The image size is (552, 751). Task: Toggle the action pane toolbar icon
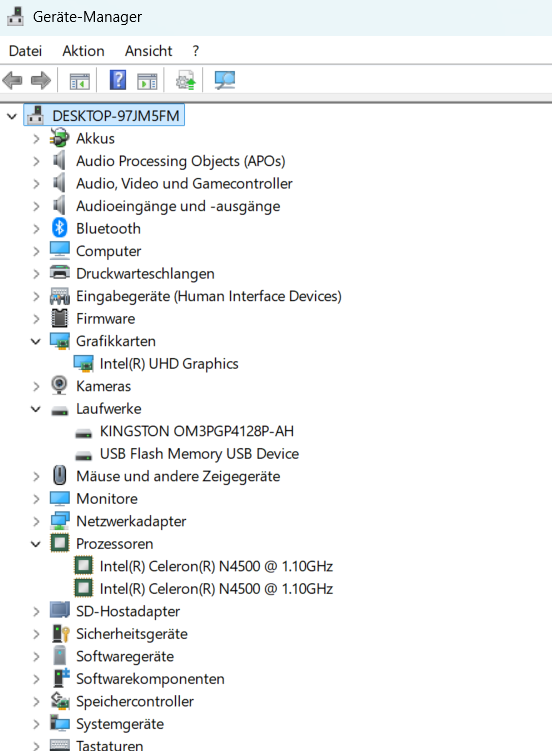[x=147, y=80]
